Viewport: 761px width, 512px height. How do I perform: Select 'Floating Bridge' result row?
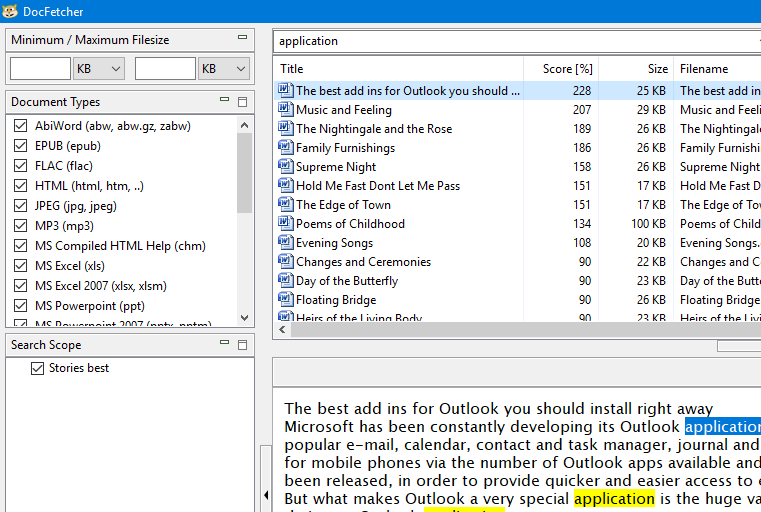click(x=517, y=300)
